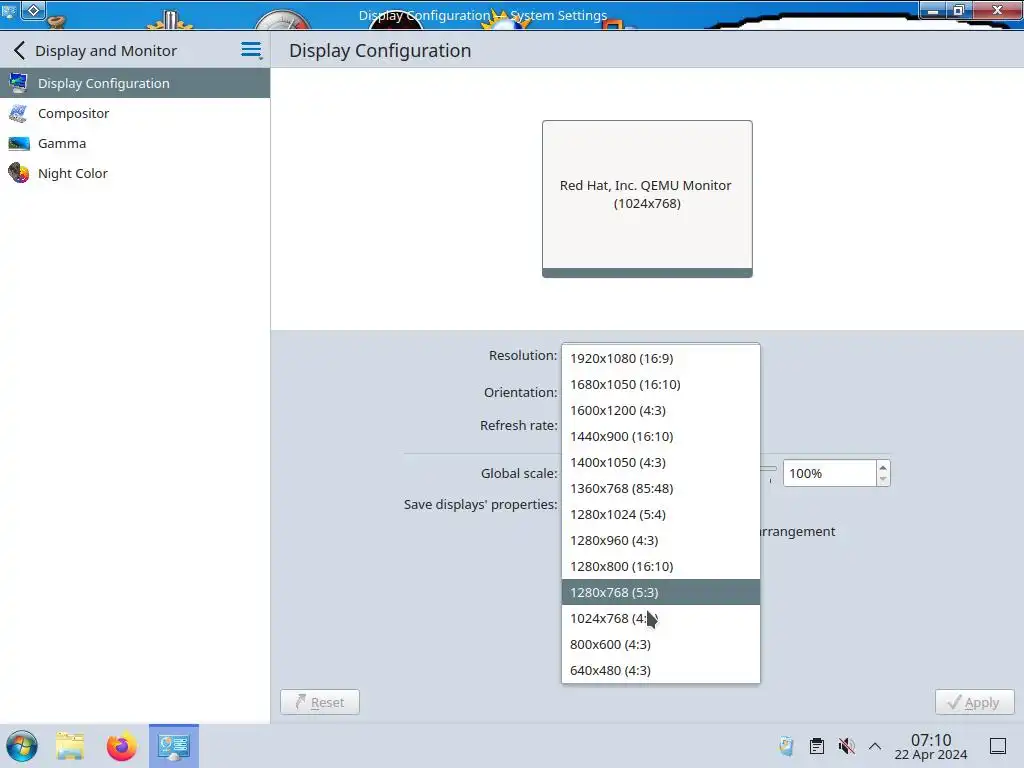Select System Settings taskbar entry

[x=174, y=746]
